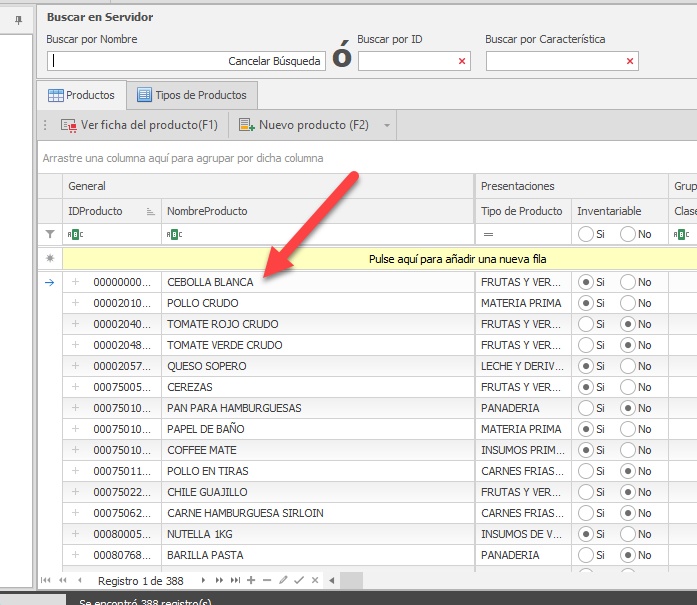Click Nuevo producto (F2) button
The width and height of the screenshot is (697, 605).
click(304, 125)
